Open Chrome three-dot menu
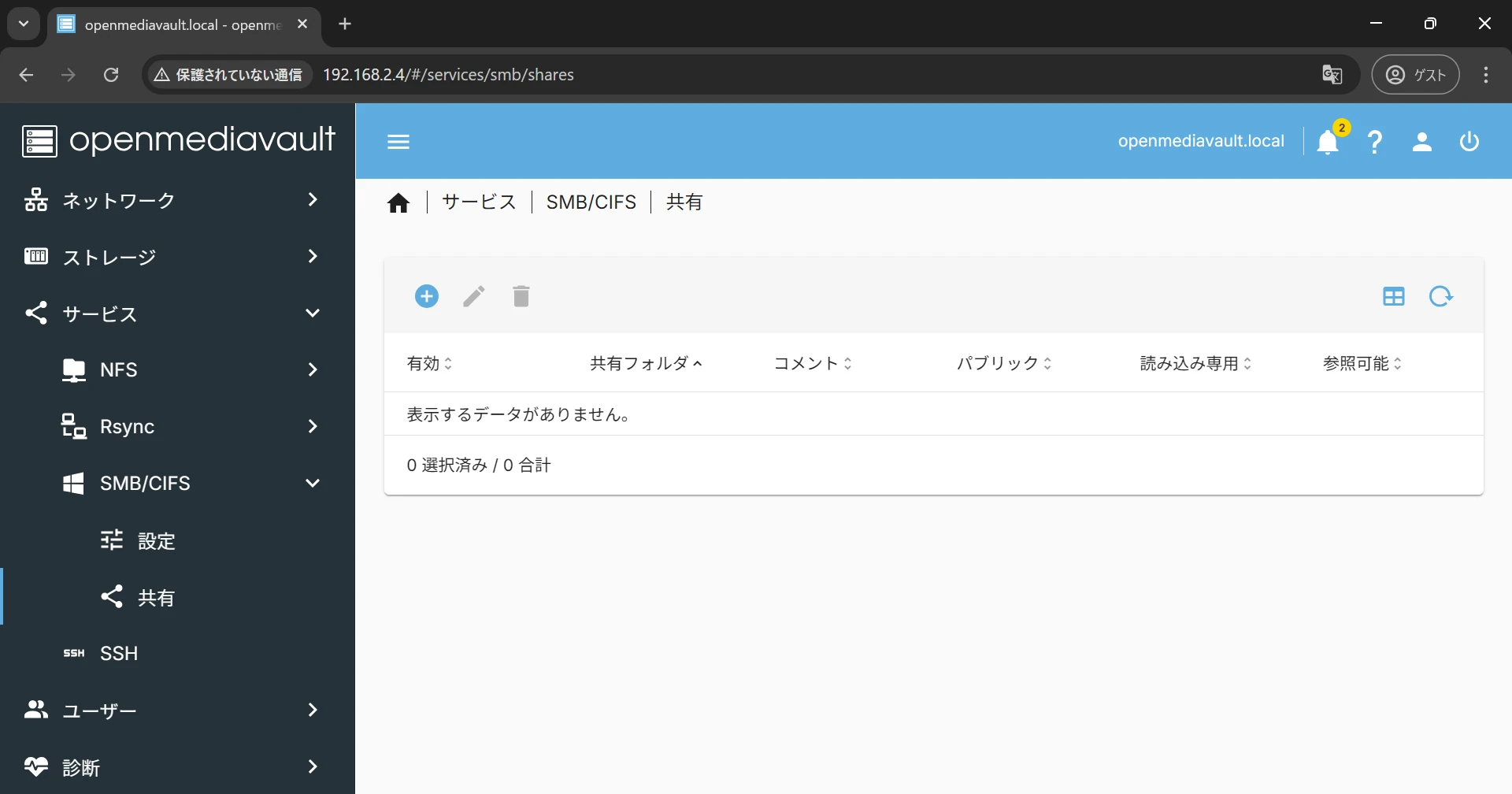1512x794 pixels. [x=1486, y=75]
